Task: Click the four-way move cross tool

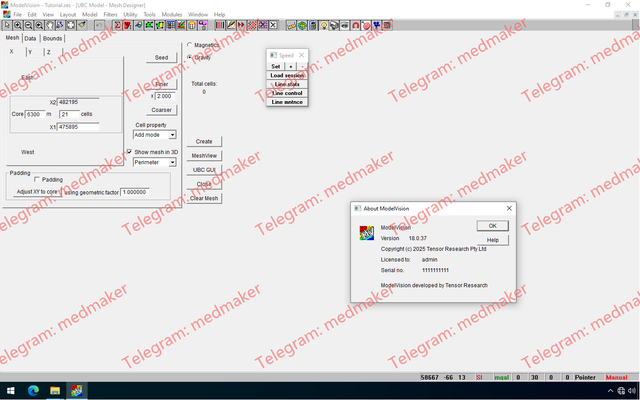Action: (71, 25)
